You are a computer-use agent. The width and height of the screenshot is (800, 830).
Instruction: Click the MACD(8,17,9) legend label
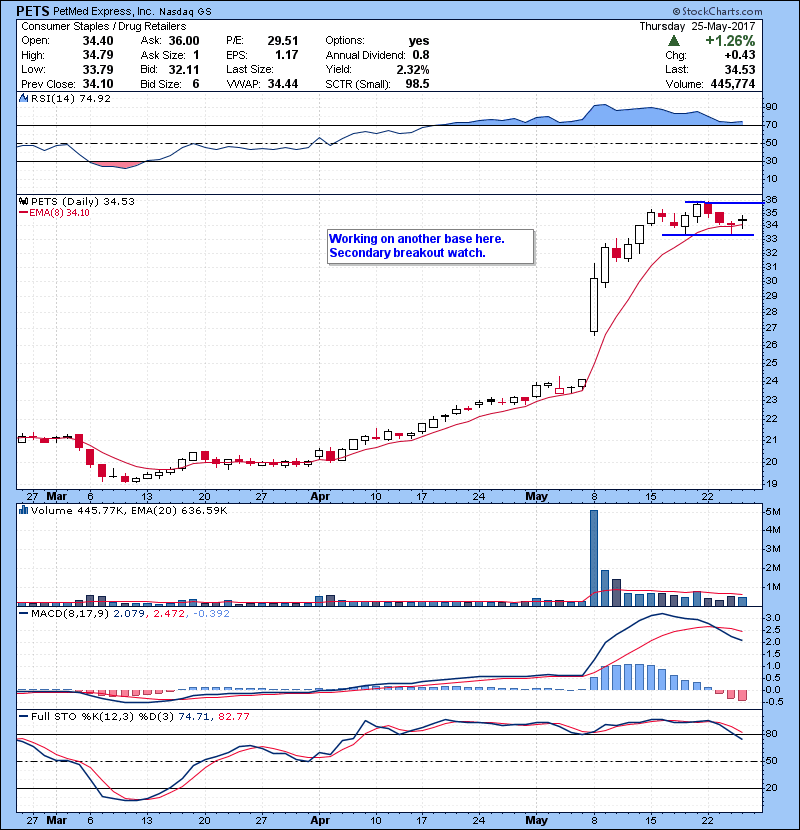tap(70, 614)
